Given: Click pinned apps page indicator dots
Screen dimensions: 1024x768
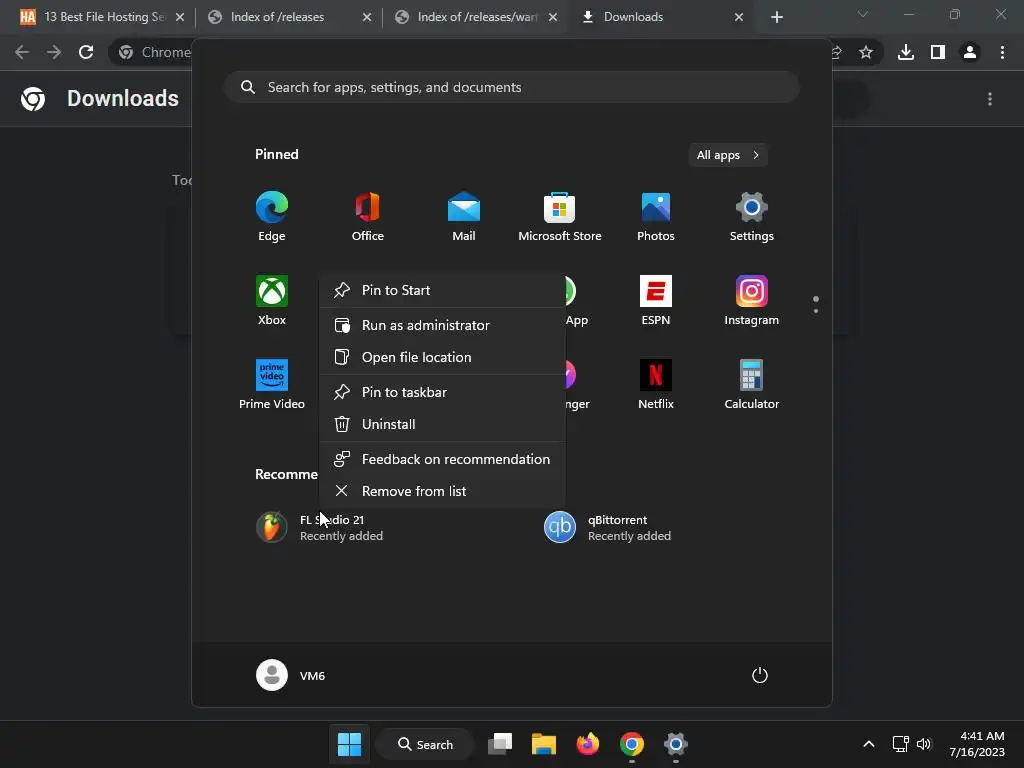Looking at the screenshot, I should pos(816,304).
